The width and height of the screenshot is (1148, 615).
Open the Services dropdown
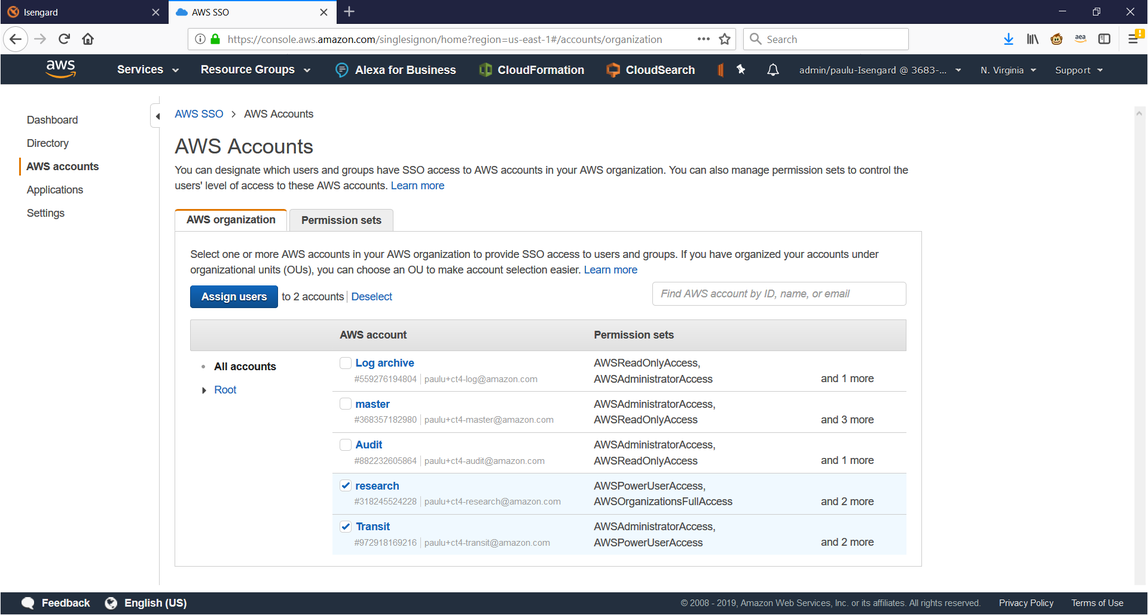click(x=148, y=70)
